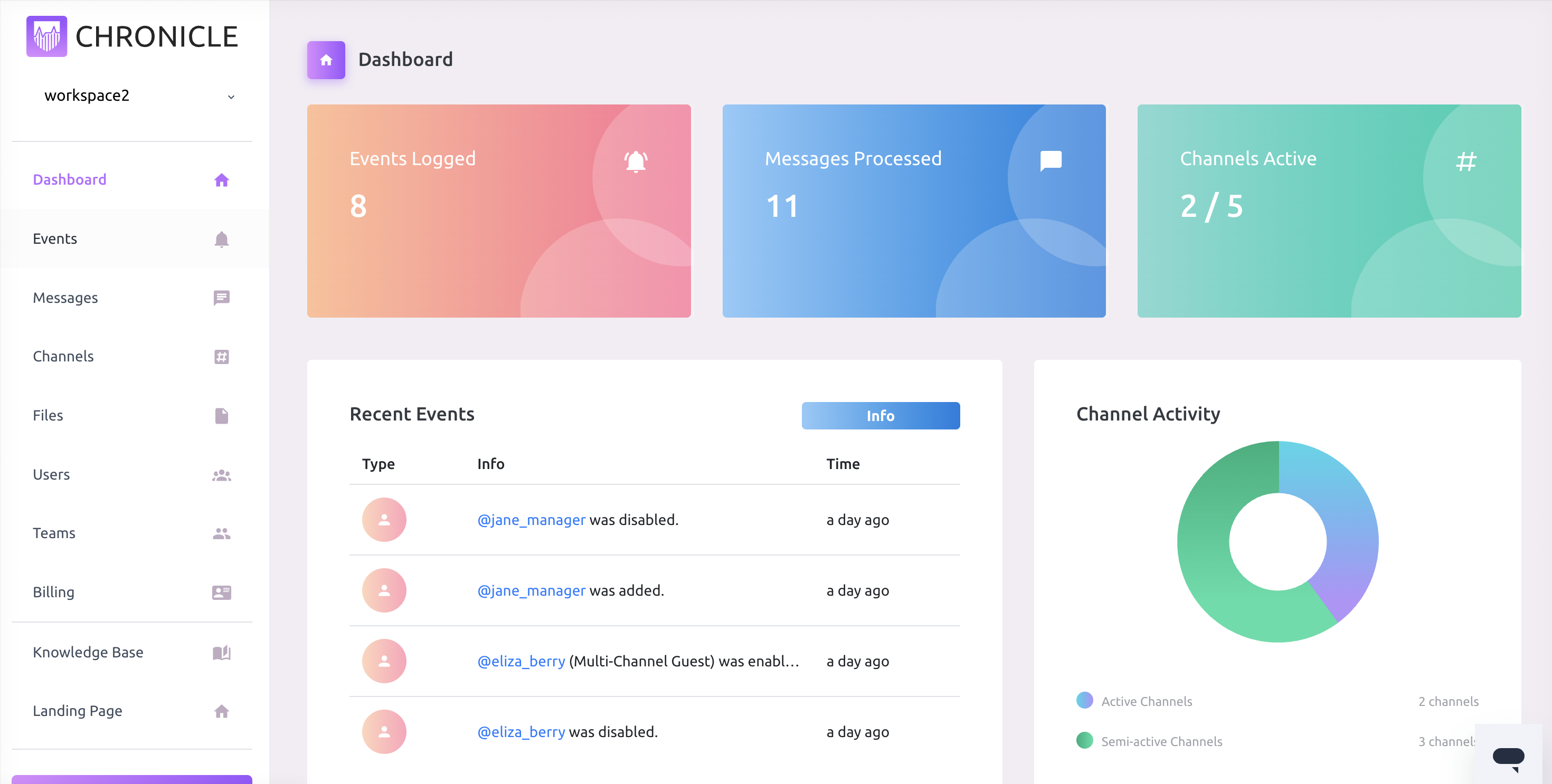Go to Landing Page in the sidebar
Screen dimensions: 1552x784
pos(78,711)
